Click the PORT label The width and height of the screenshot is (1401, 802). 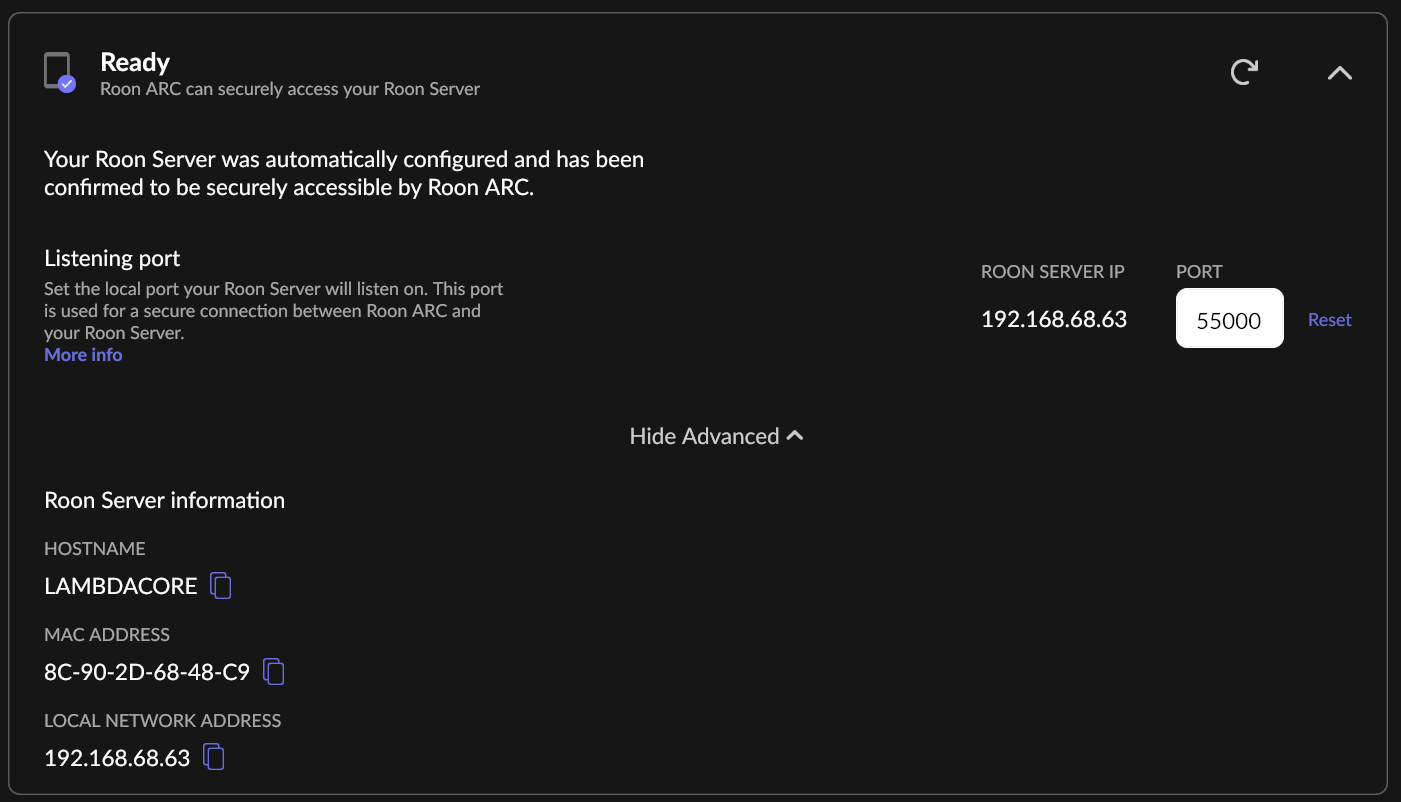1199,272
